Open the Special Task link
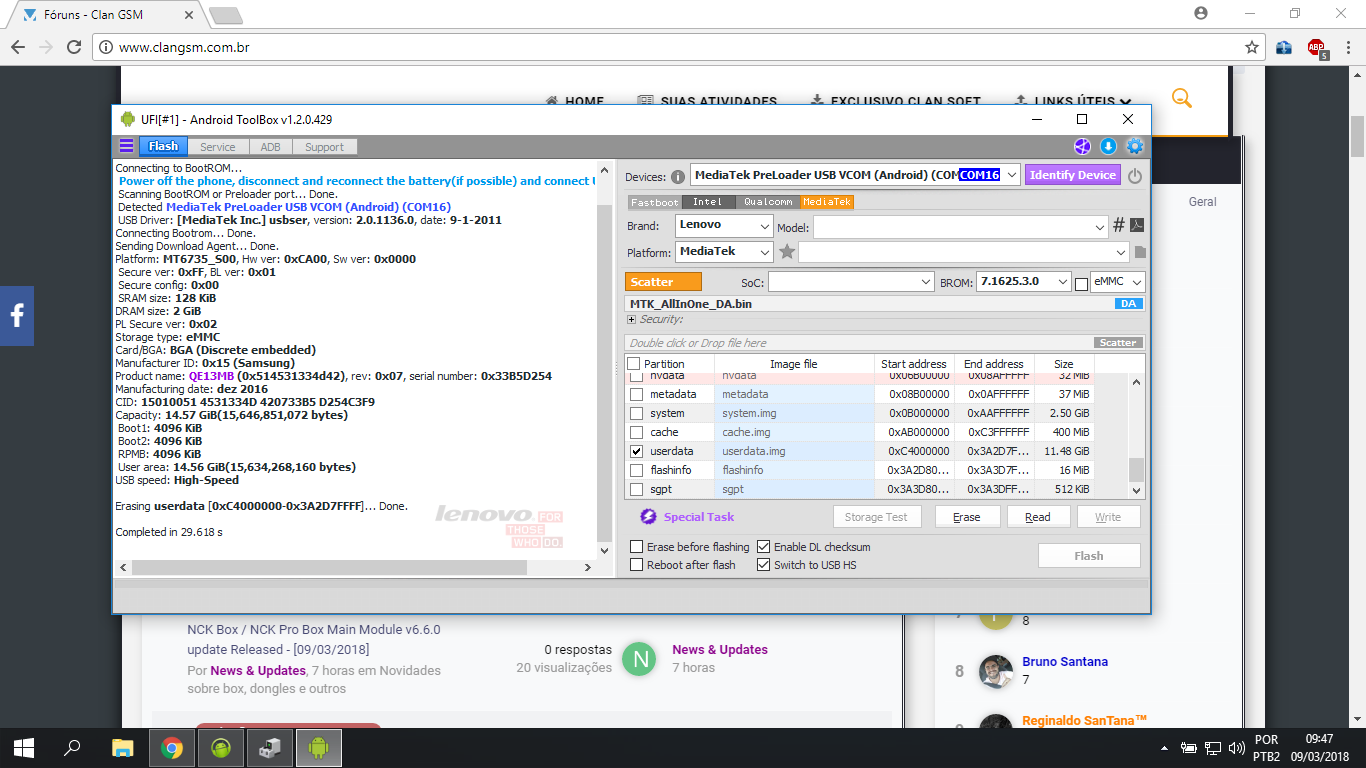Viewport: 1366px width, 768px height. click(x=699, y=517)
